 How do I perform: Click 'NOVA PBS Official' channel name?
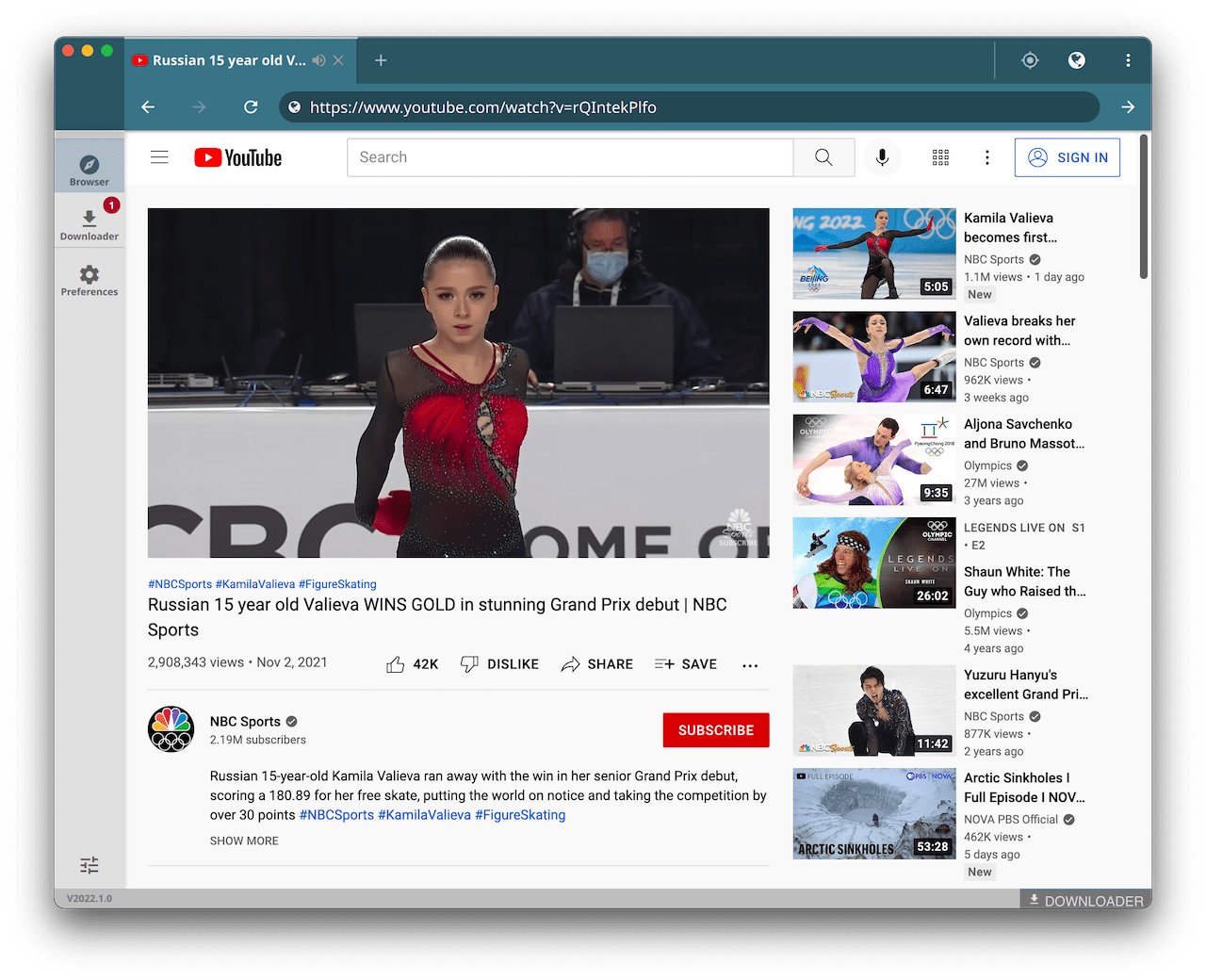tap(1011, 820)
